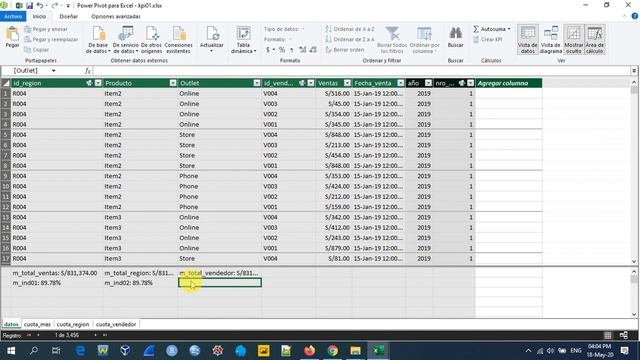Screen dimensions: 640x360
Task: Insert a Tabla dinámica
Action: [243, 40]
